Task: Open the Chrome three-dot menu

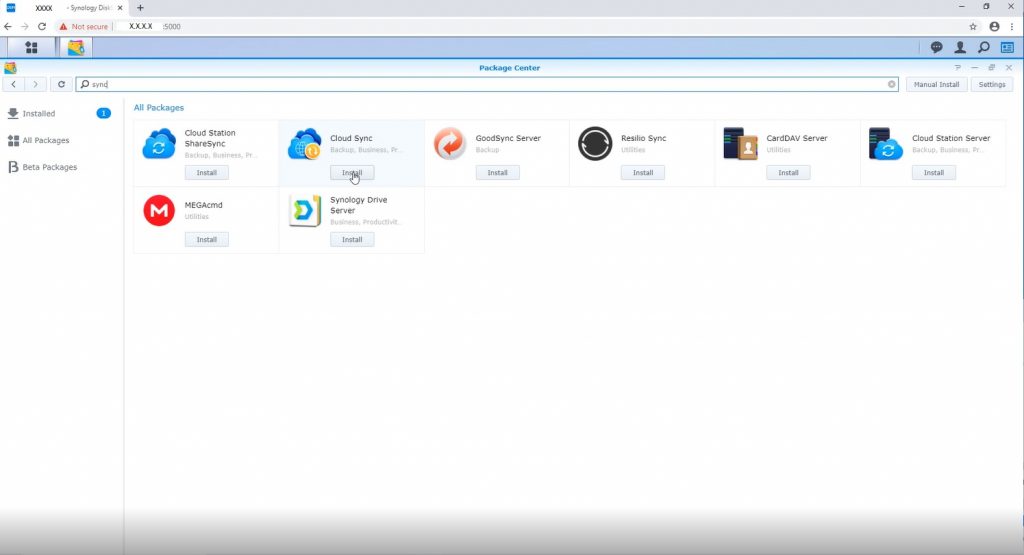Action: coord(1012,26)
